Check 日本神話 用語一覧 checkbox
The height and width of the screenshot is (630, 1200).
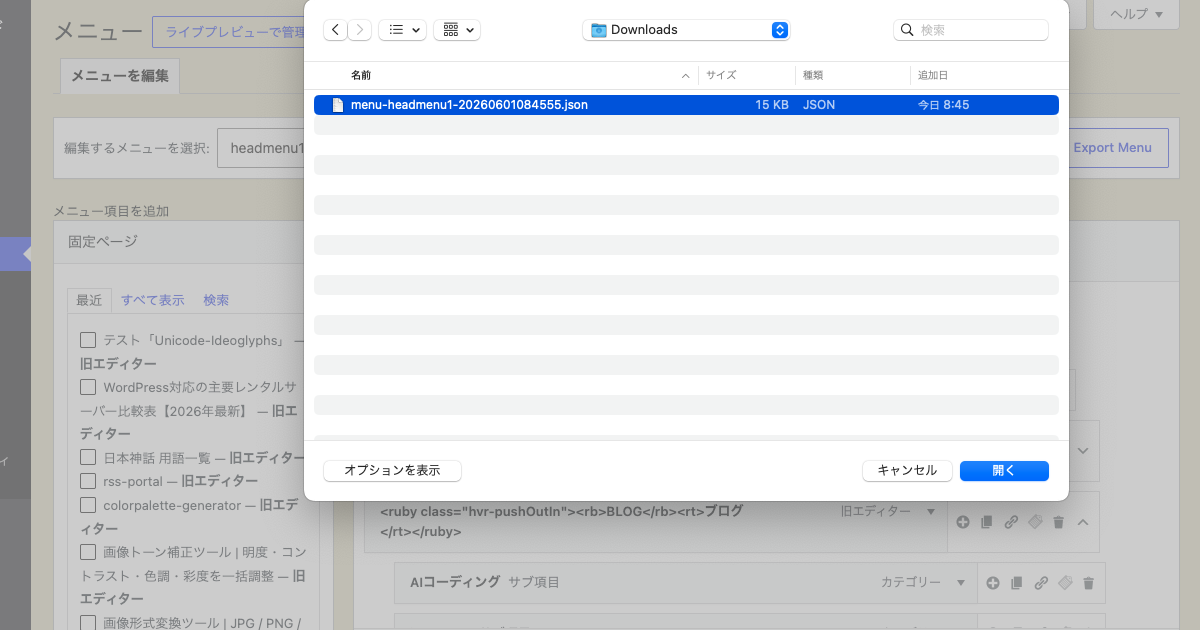88,457
